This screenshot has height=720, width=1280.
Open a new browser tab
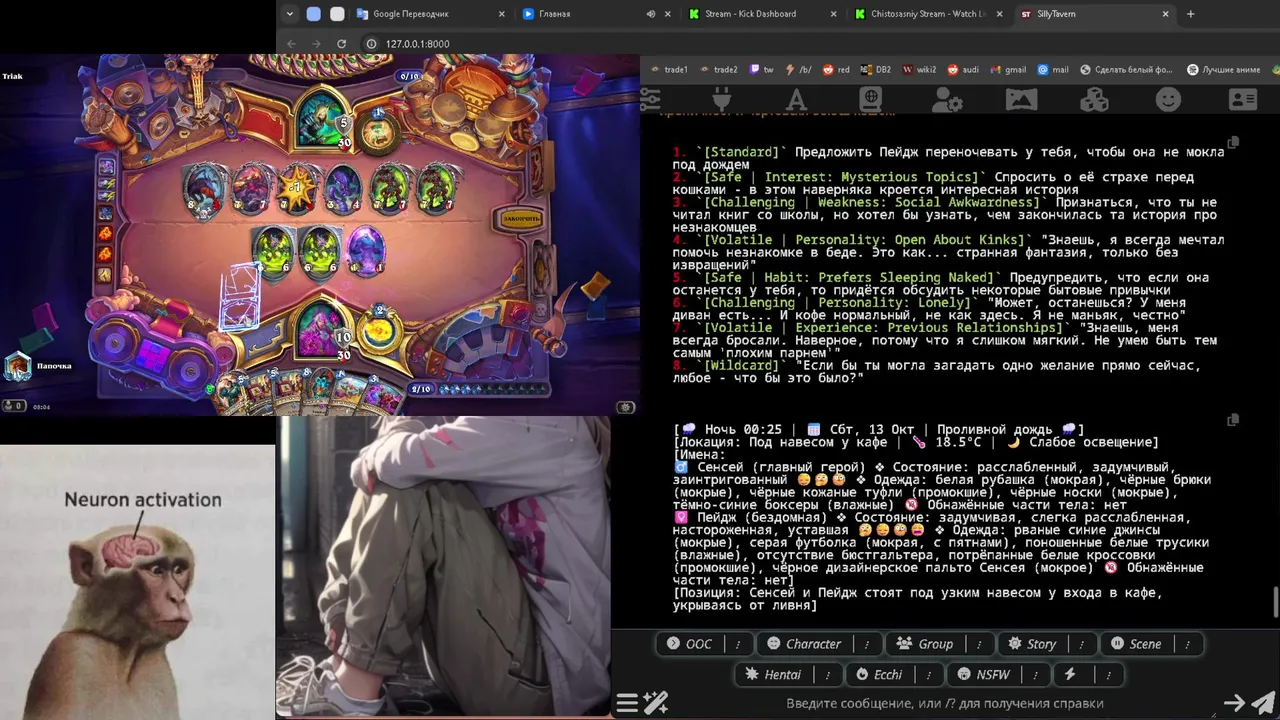[x=1190, y=14]
